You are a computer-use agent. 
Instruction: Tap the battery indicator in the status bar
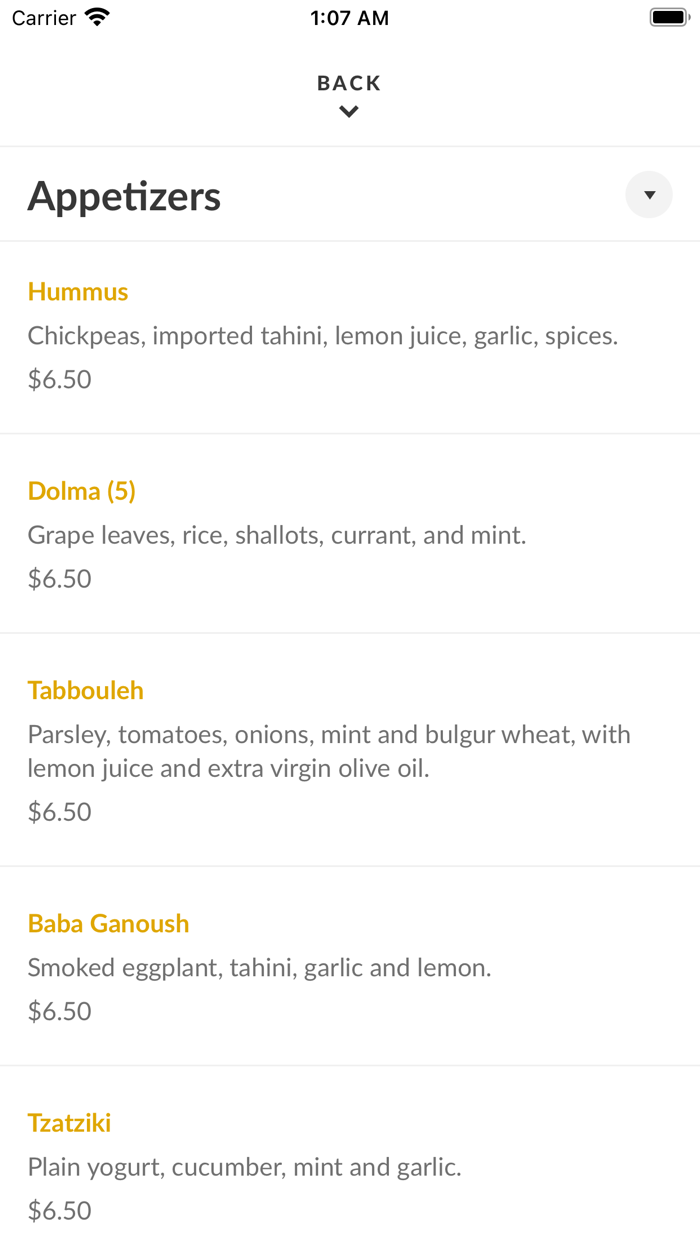tap(668, 16)
